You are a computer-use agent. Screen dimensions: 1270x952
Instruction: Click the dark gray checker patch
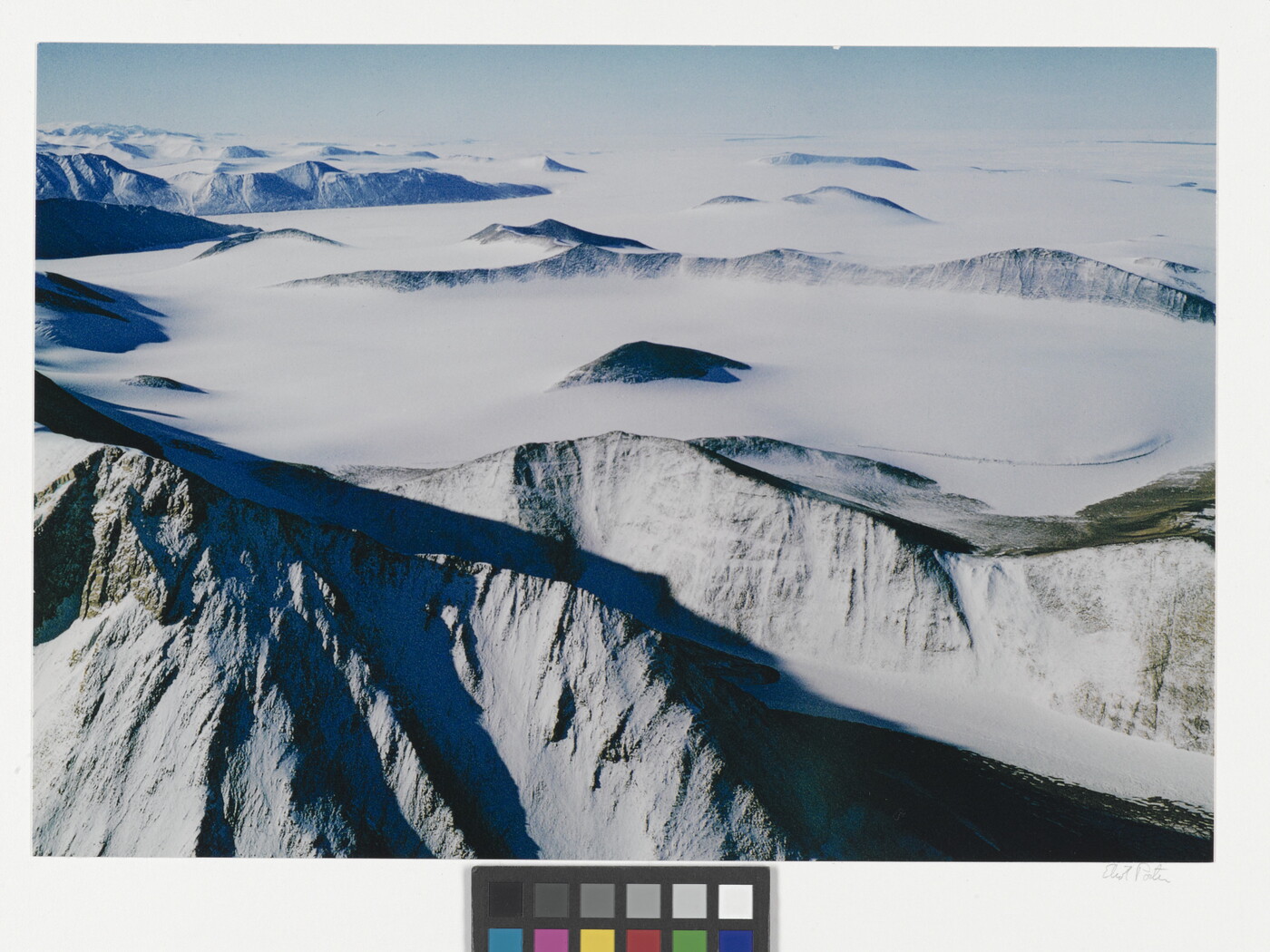[x=552, y=900]
